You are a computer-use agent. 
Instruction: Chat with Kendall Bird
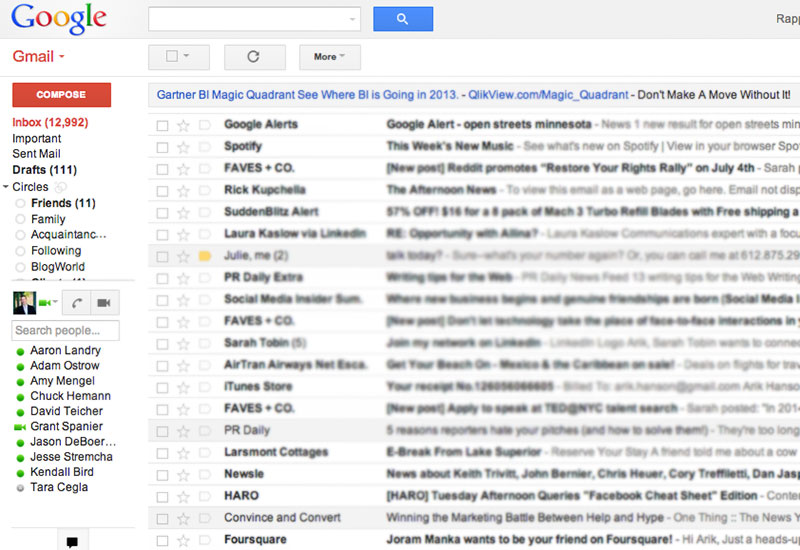tap(62, 472)
